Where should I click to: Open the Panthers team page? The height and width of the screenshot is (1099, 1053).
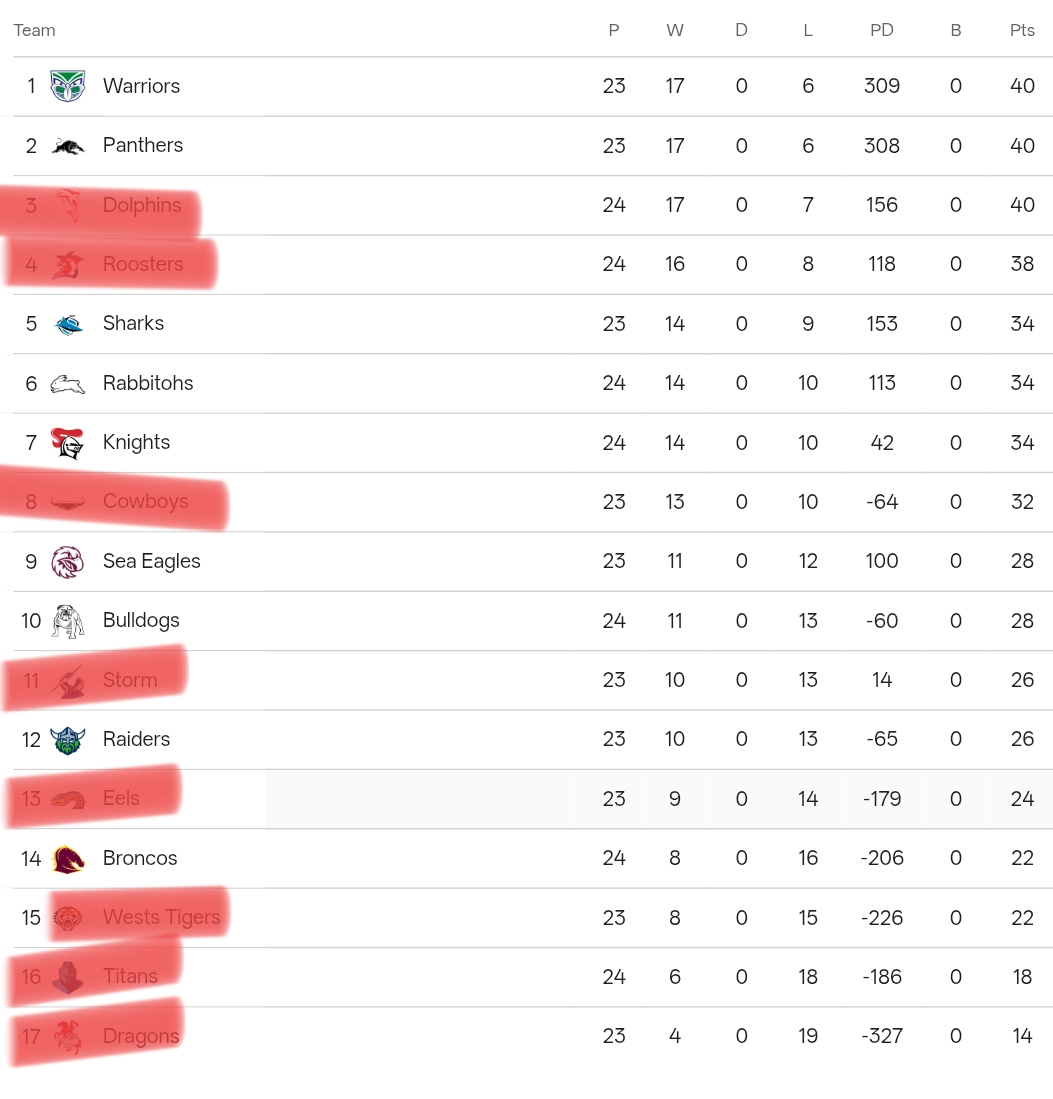click(x=143, y=145)
